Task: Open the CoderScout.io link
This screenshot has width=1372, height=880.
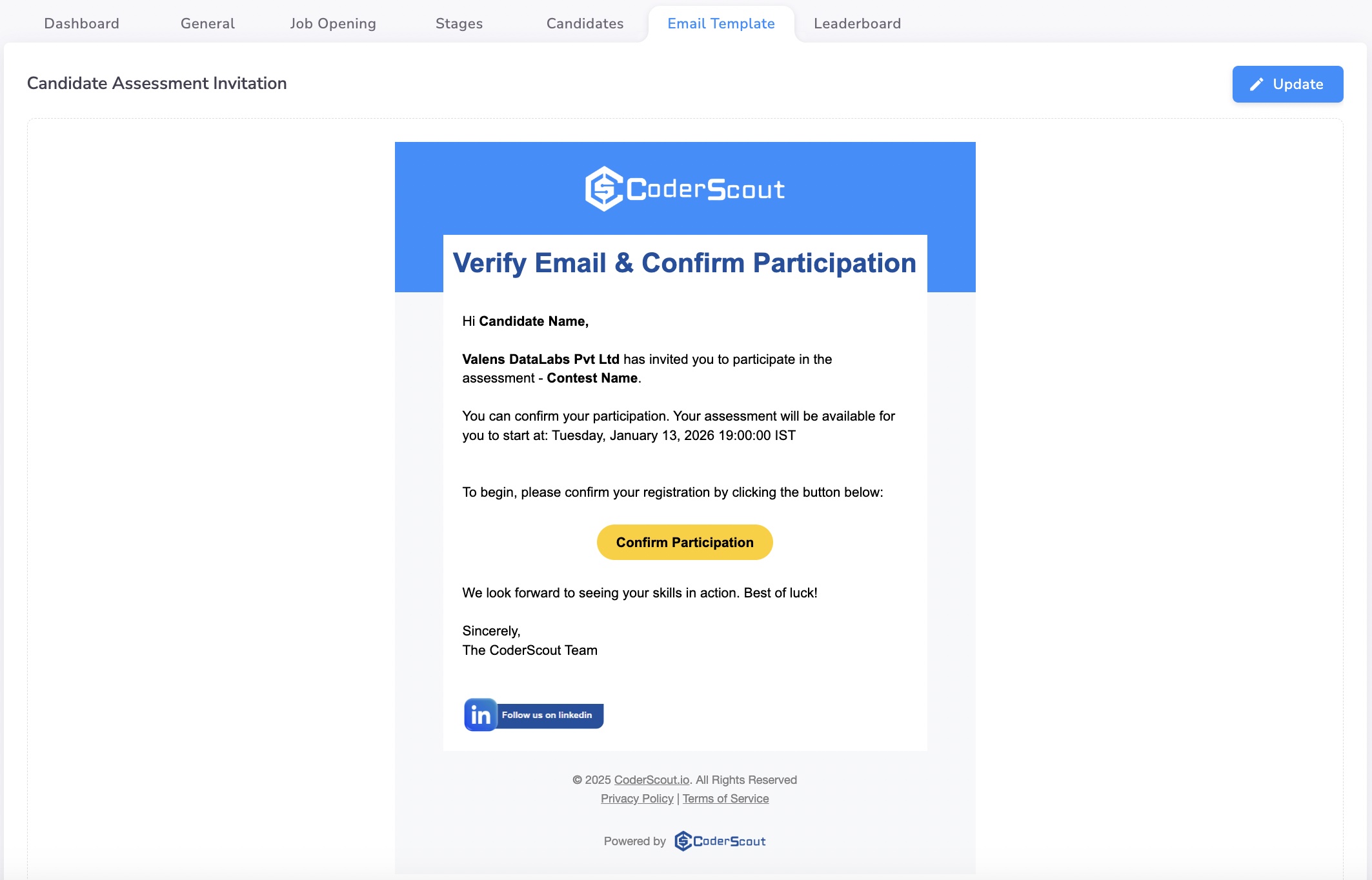Action: pyautogui.click(x=650, y=779)
